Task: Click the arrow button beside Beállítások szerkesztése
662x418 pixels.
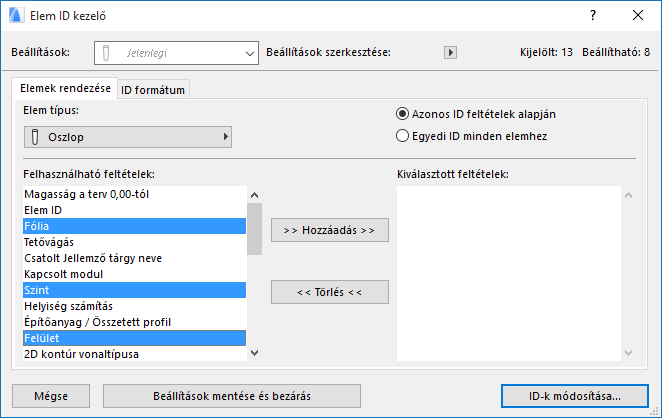Action: pyautogui.click(x=450, y=52)
